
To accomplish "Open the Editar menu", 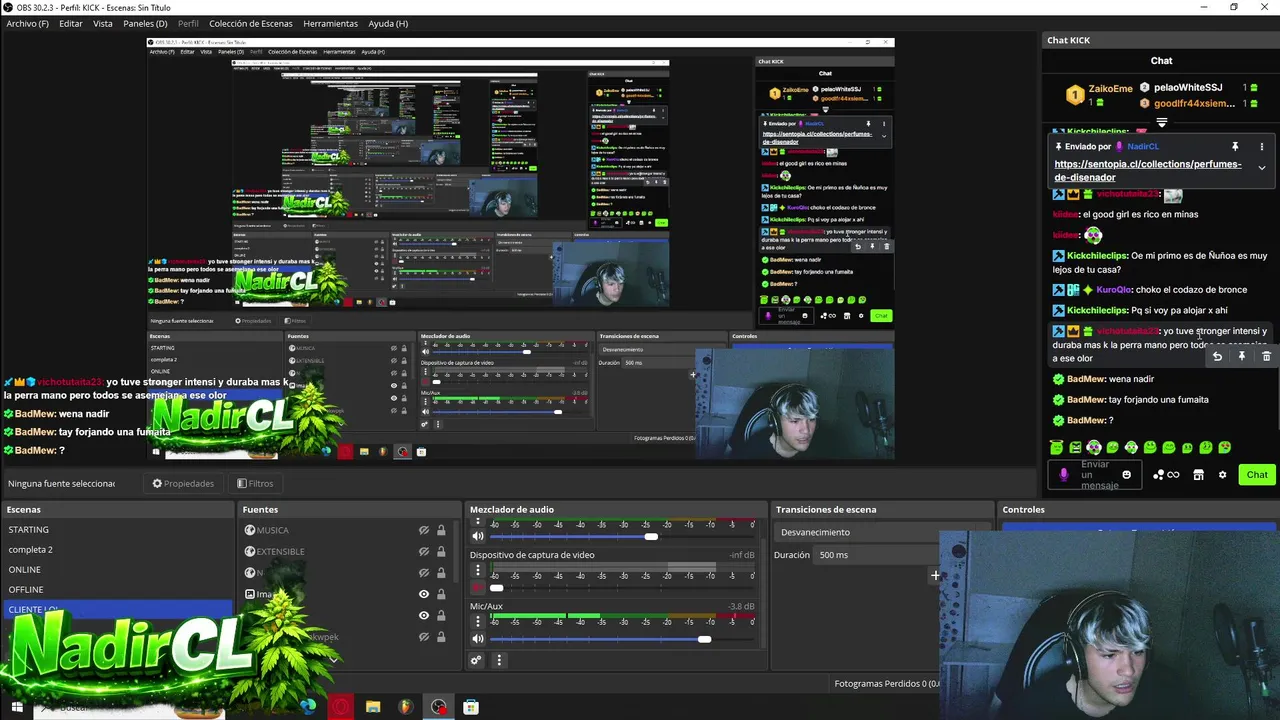I will tap(70, 23).
